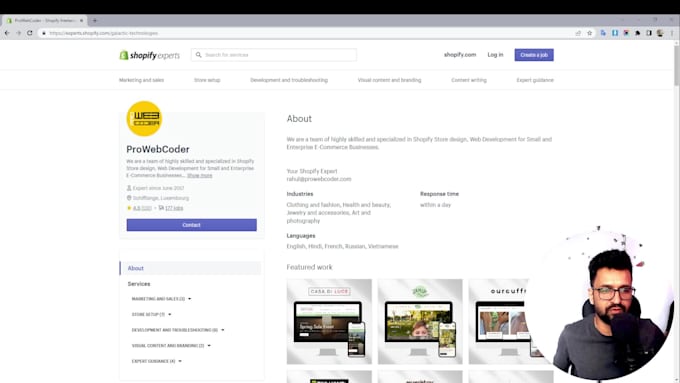Viewport: 680px width, 383px height.
Task: Click the Schifflange, Luxembourg location text
Action: pos(161,198)
